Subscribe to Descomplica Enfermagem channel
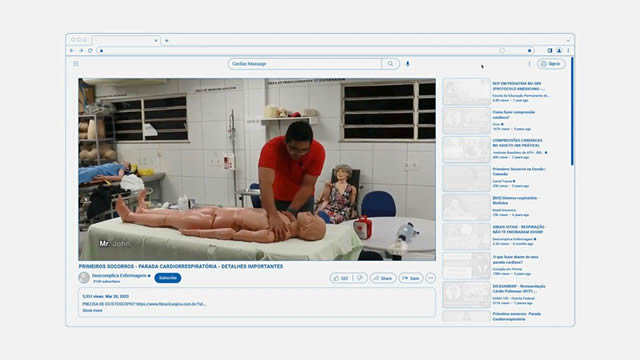640x360 pixels. click(x=168, y=278)
